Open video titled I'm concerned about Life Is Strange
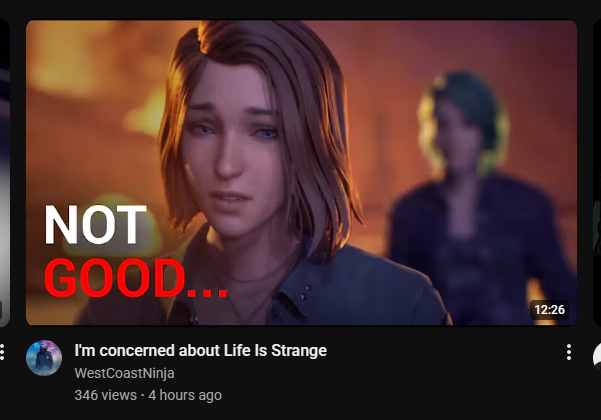This screenshot has width=601, height=420. click(200, 351)
